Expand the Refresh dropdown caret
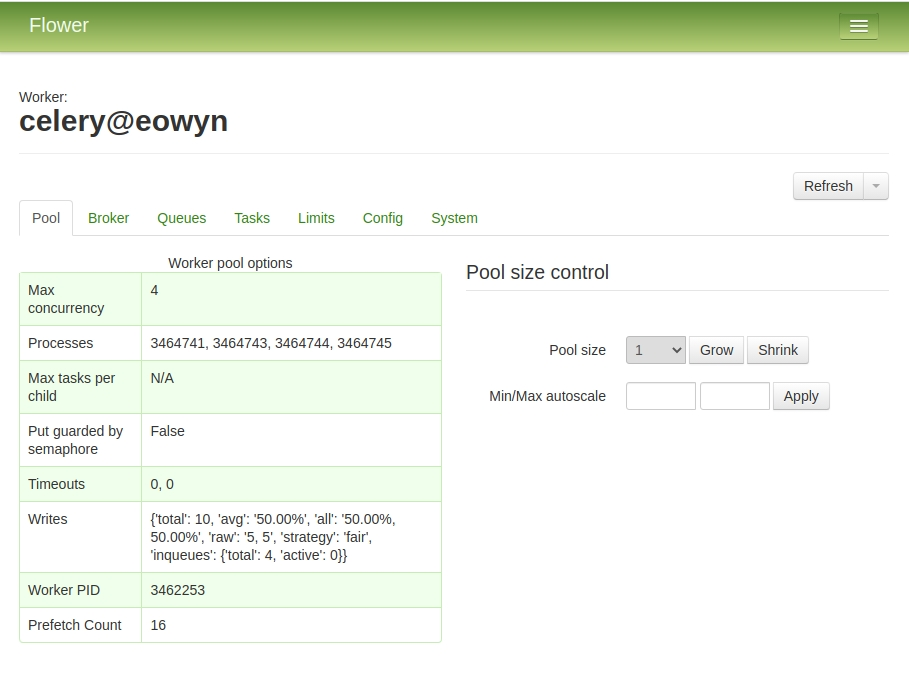 (876, 186)
